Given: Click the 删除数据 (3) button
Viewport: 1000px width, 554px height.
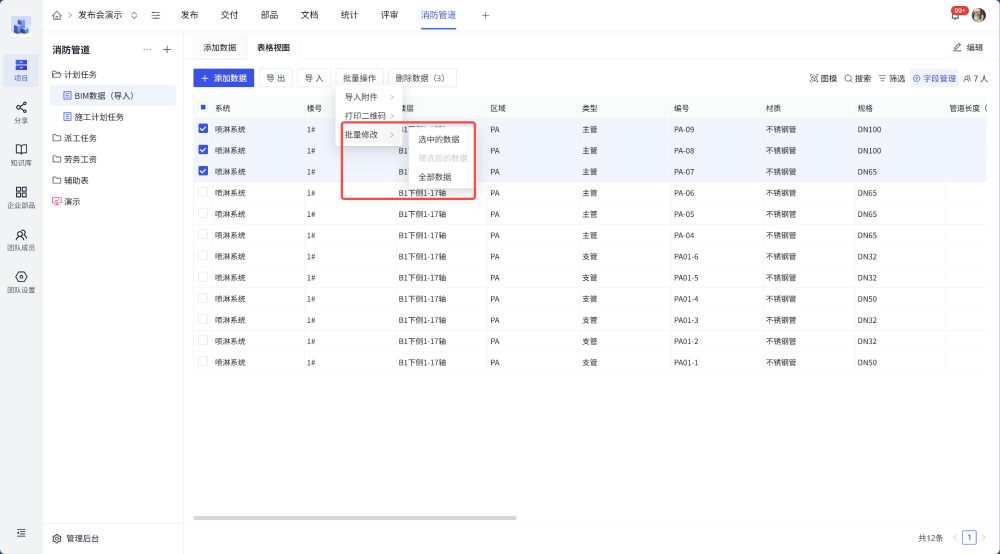Looking at the screenshot, I should (421, 78).
